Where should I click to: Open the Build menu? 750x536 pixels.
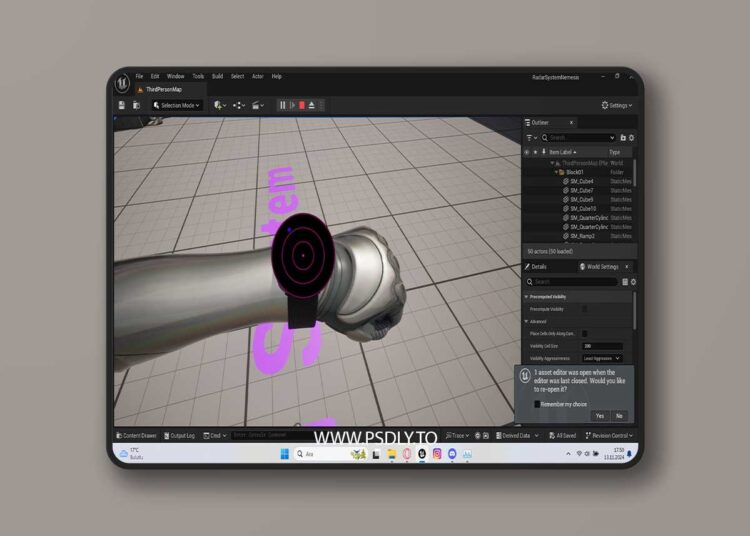click(x=217, y=76)
